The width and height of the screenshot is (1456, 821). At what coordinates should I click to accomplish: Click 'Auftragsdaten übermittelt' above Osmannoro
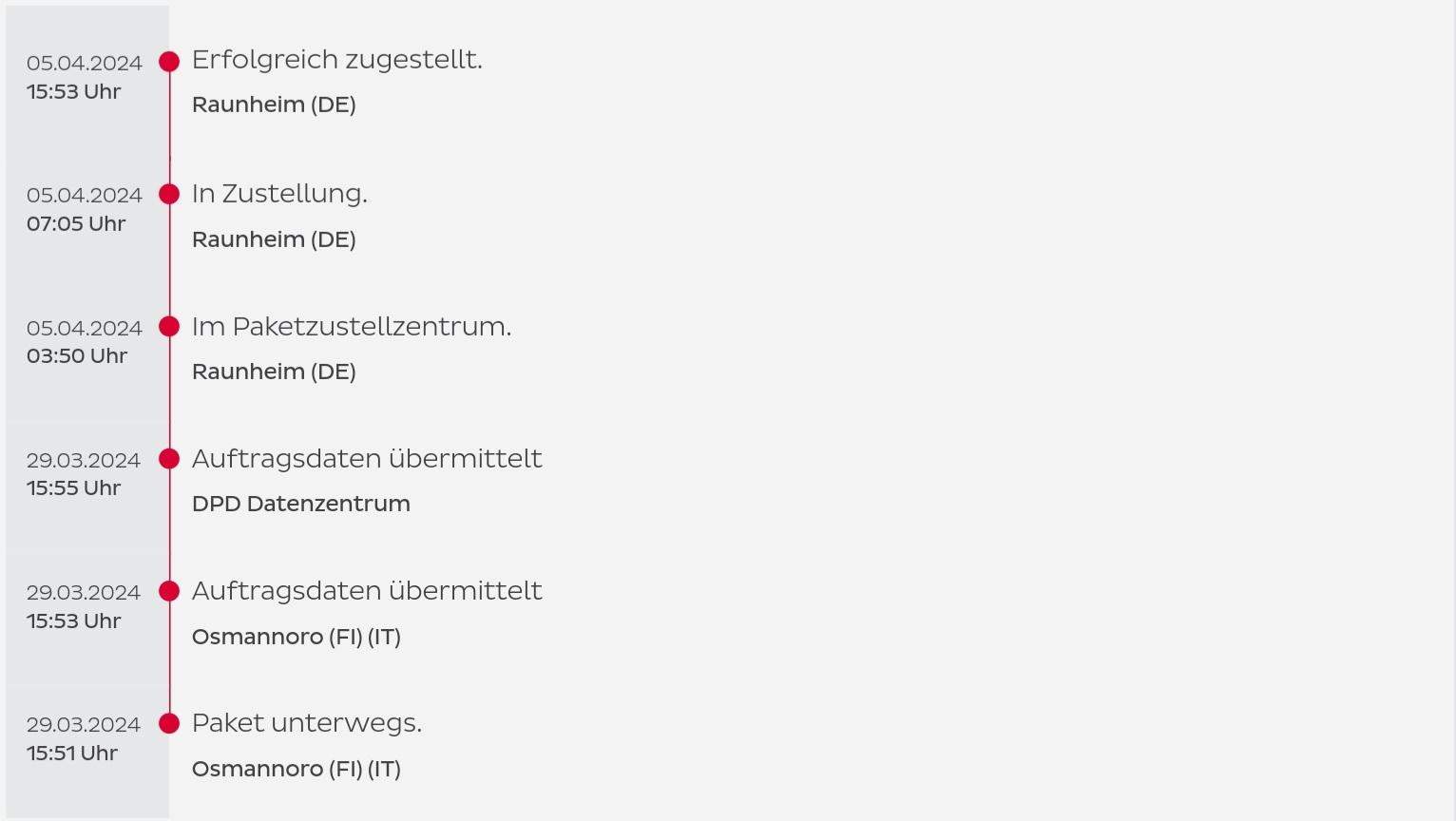(367, 591)
